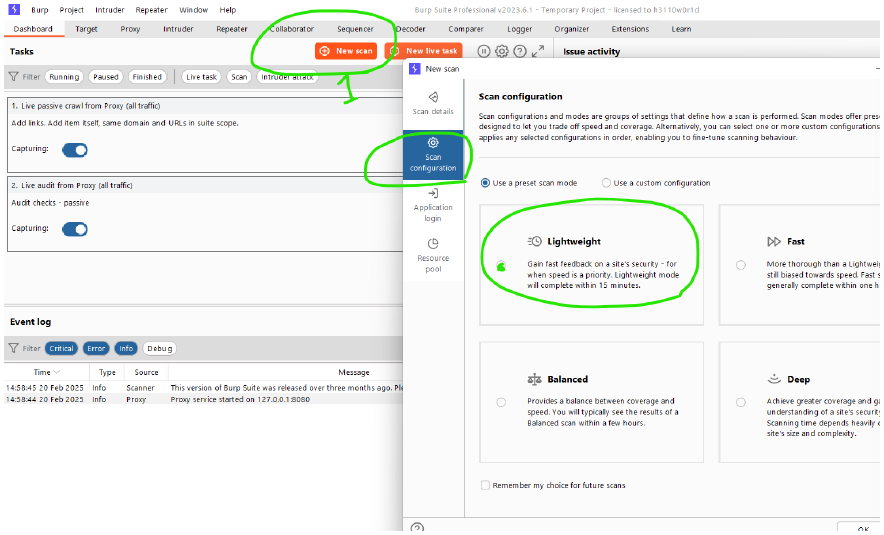The height and width of the screenshot is (535, 884).
Task: Toggle the Debug event log filter
Action: pos(160,348)
